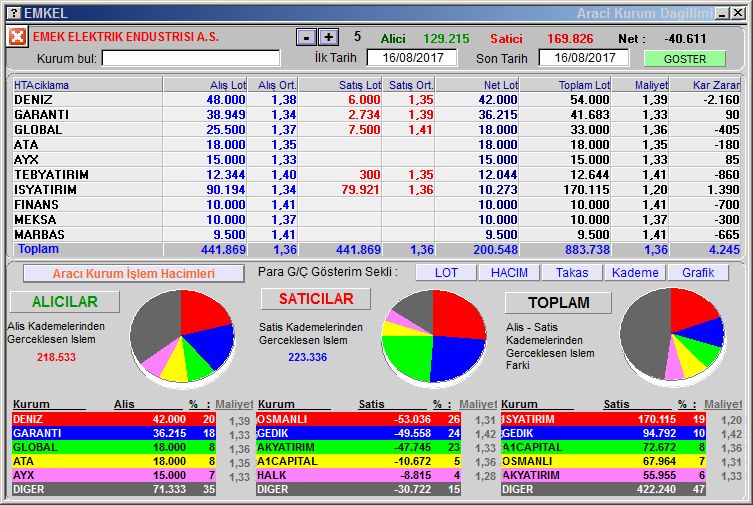Image resolution: width=753 pixels, height=505 pixels.
Task: Click green GLOBAL row in buyers list
Action: point(114,447)
